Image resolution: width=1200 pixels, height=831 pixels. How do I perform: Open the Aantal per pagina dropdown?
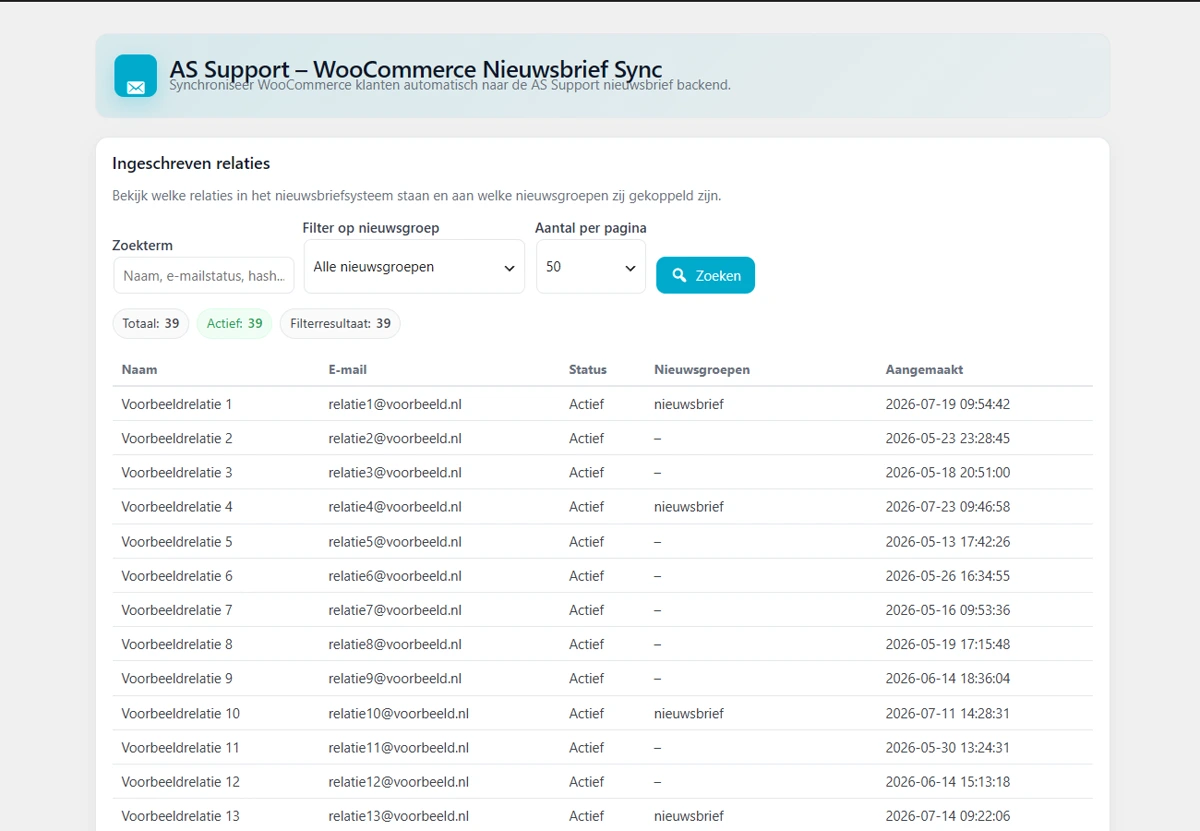pos(591,267)
